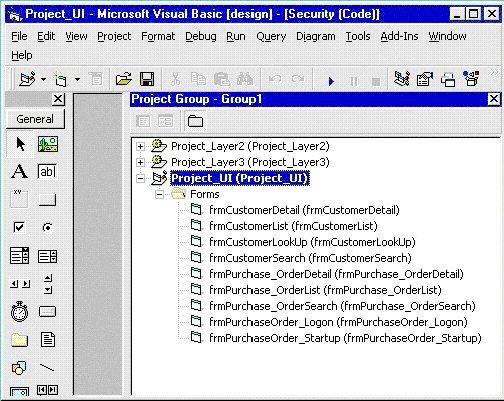Select the frmCustomerLookUp form

312,242
